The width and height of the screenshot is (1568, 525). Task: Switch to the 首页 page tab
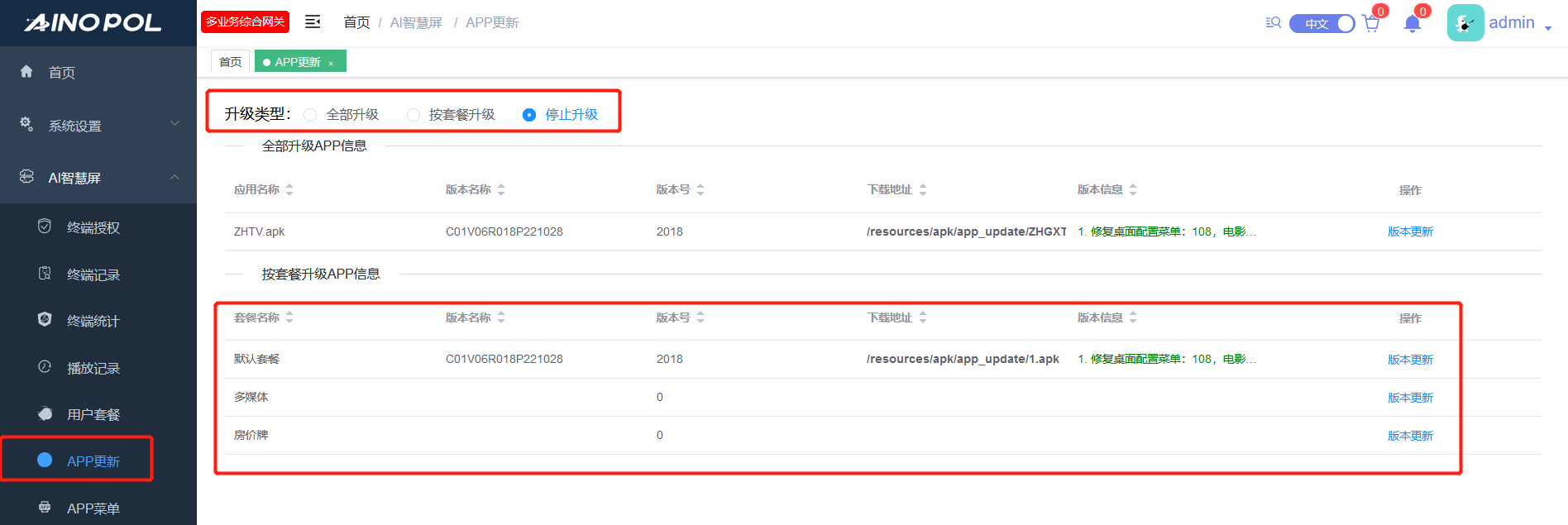[x=231, y=62]
